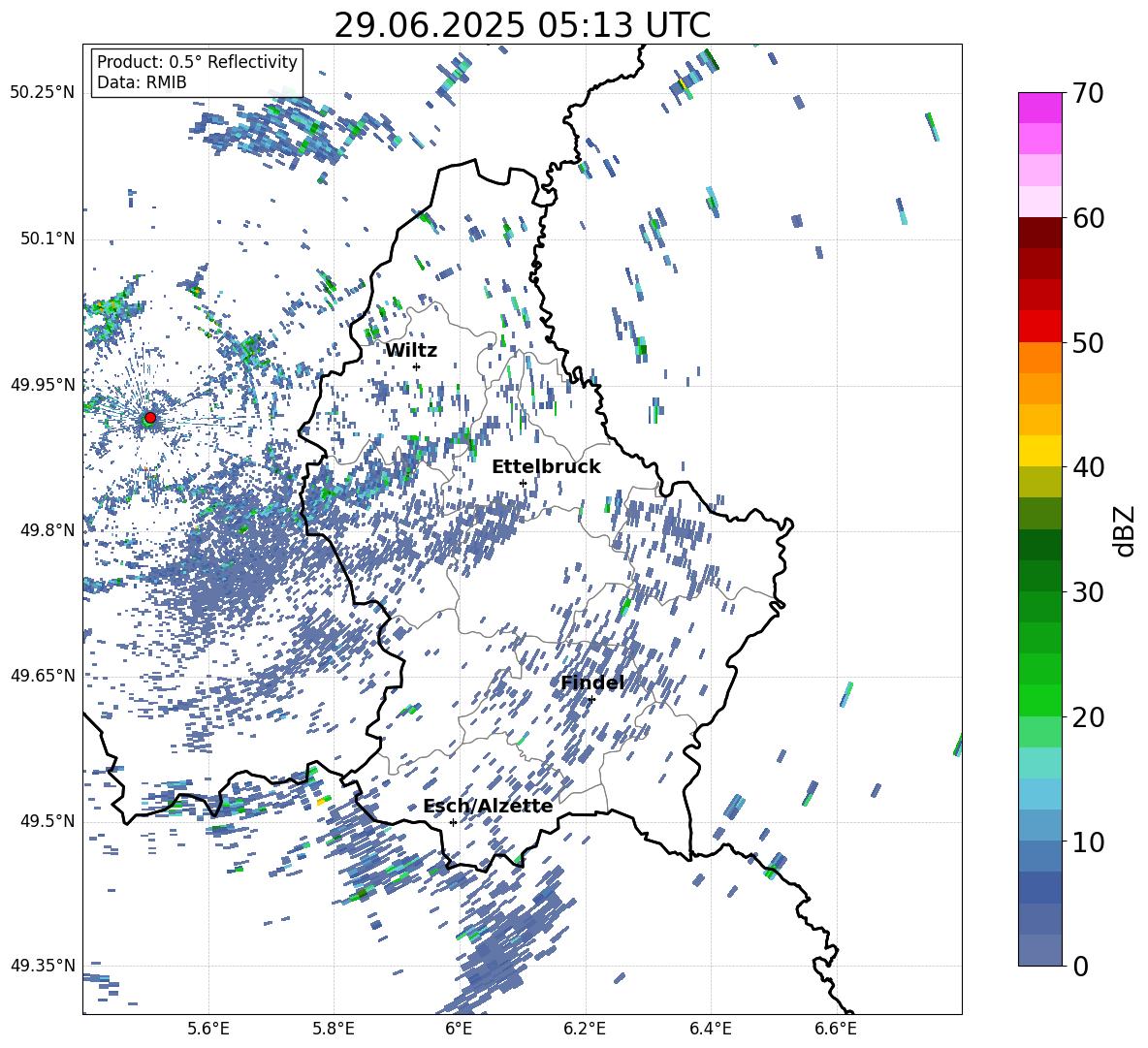Click the 49.8°N latitude label
Image resolution: width=1148 pixels, height=1048 pixels.
[x=47, y=530]
